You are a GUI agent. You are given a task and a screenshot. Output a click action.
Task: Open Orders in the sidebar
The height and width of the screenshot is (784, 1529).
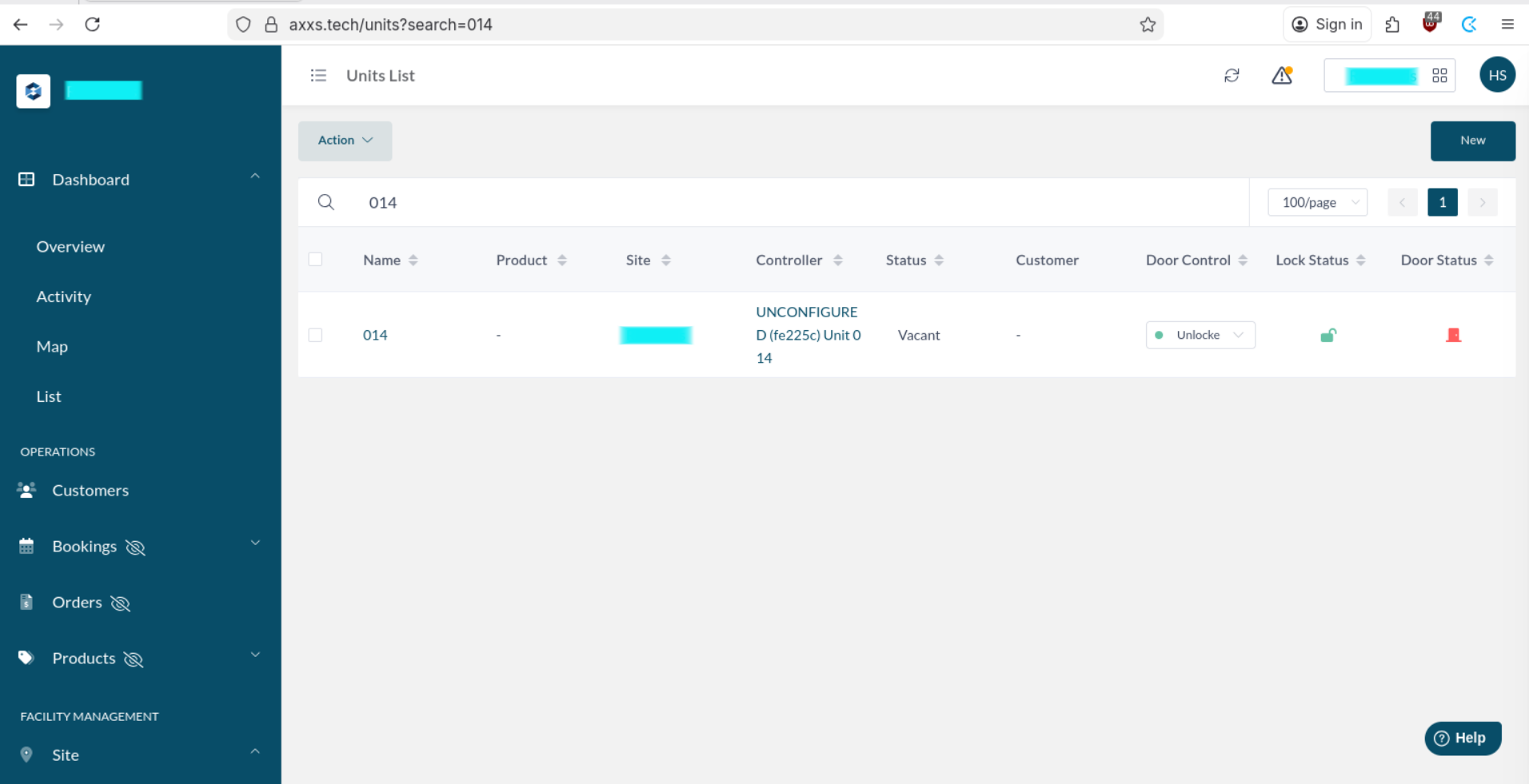click(77, 603)
